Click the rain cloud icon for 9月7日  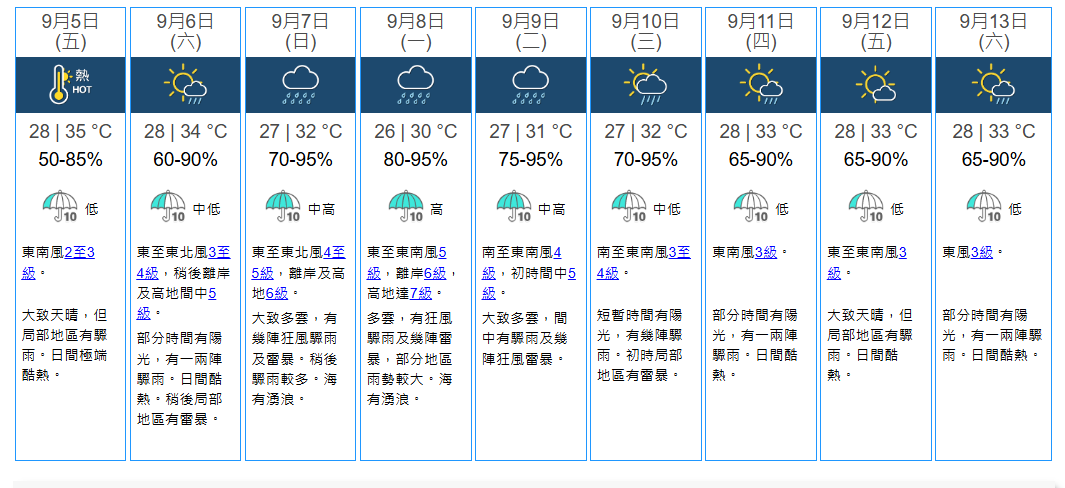(300, 85)
